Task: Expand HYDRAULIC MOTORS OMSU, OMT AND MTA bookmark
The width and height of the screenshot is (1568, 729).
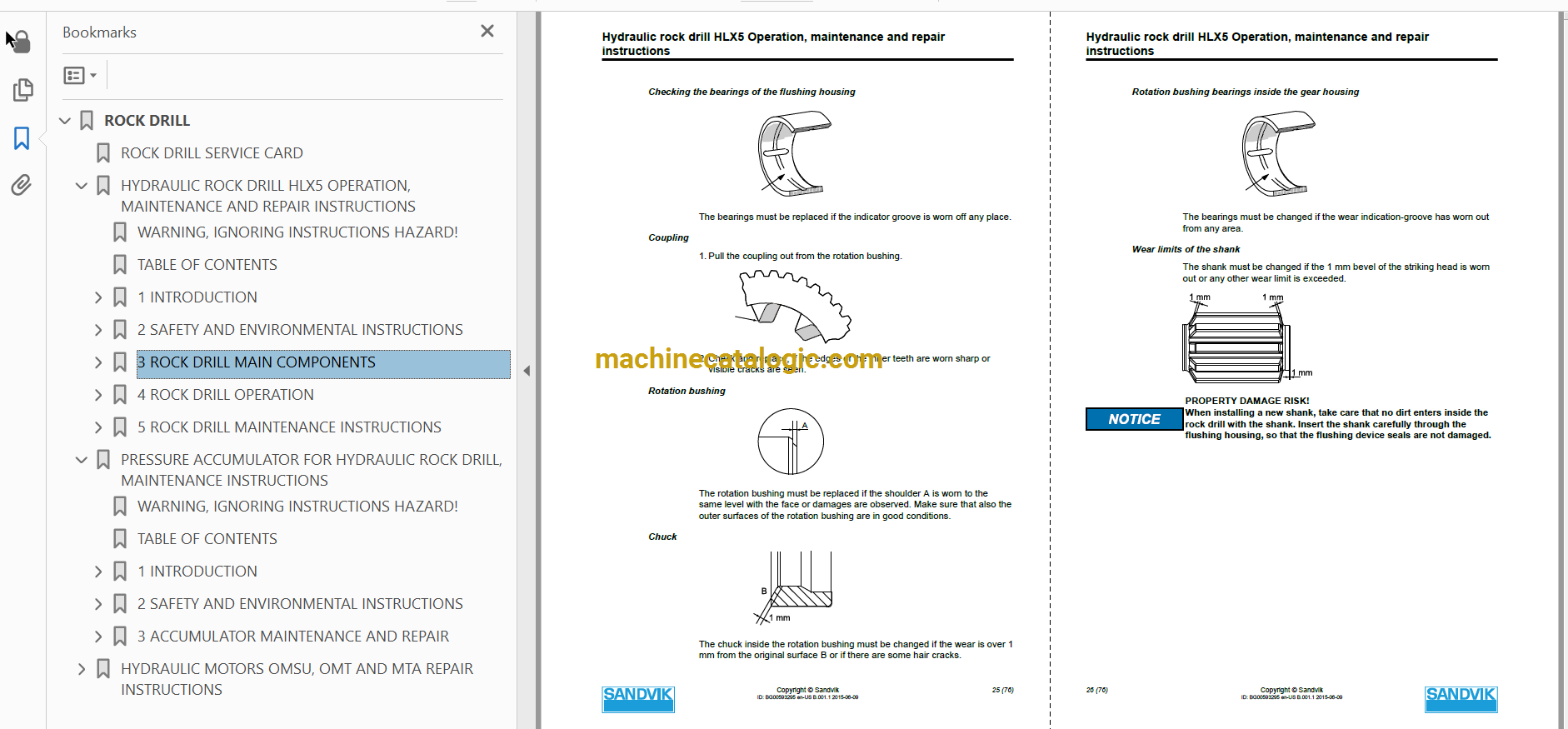Action: 82,669
